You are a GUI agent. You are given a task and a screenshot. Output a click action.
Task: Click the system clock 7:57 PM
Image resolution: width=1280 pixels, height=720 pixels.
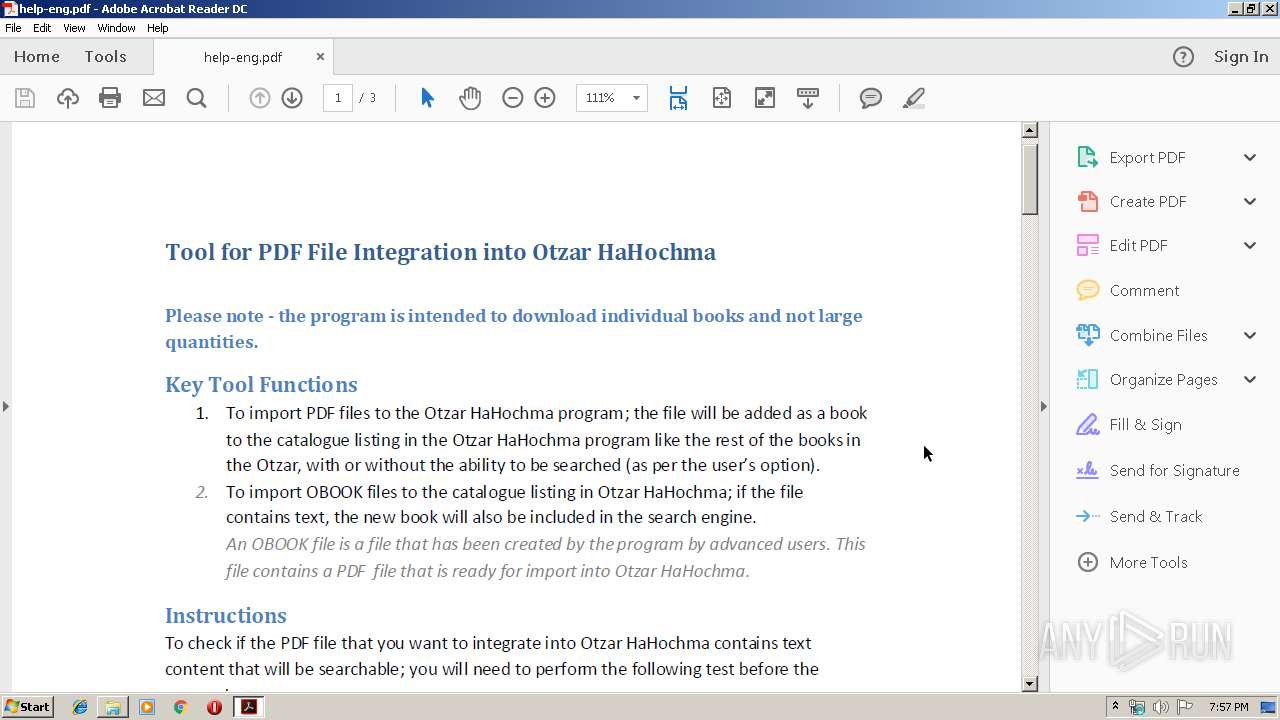pos(1228,707)
